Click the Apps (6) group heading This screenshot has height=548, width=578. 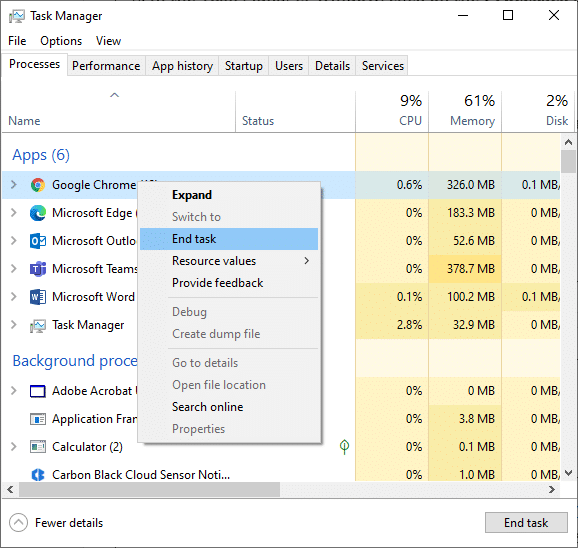pyautogui.click(x=41, y=155)
